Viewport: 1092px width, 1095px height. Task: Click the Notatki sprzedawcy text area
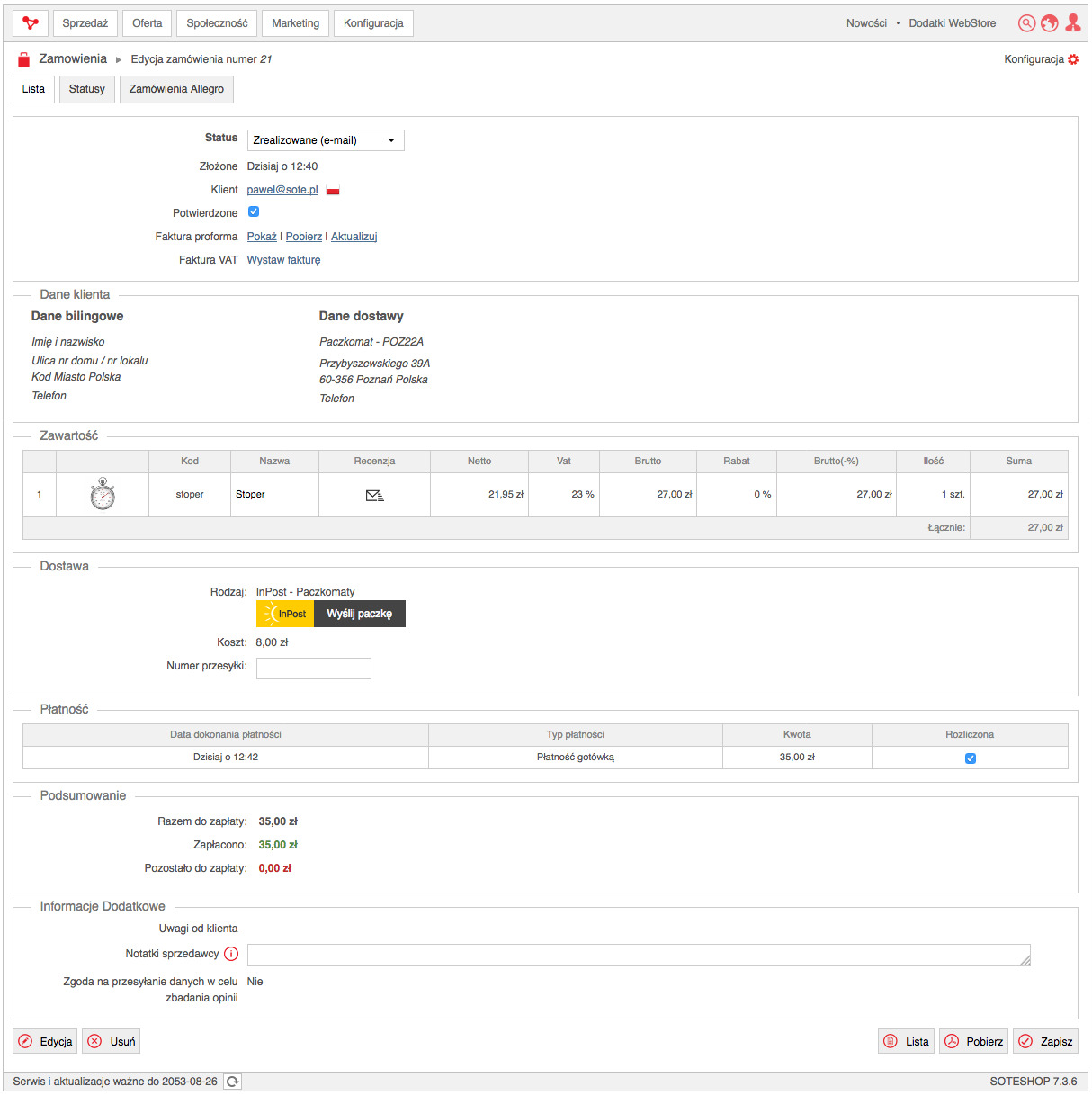[639, 956]
